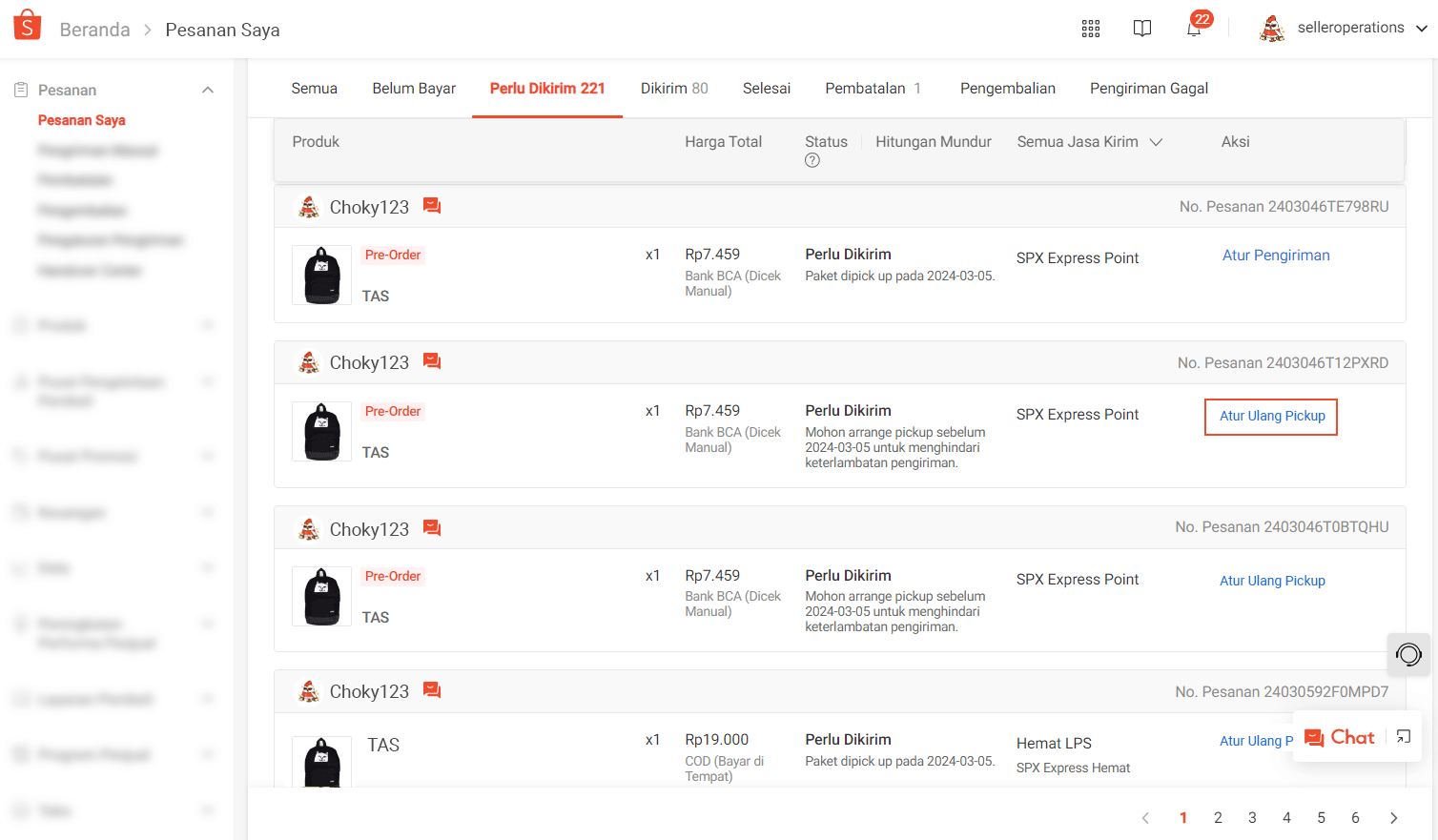1438x840 pixels.
Task: Click the customer support headset icon
Action: [1408, 654]
